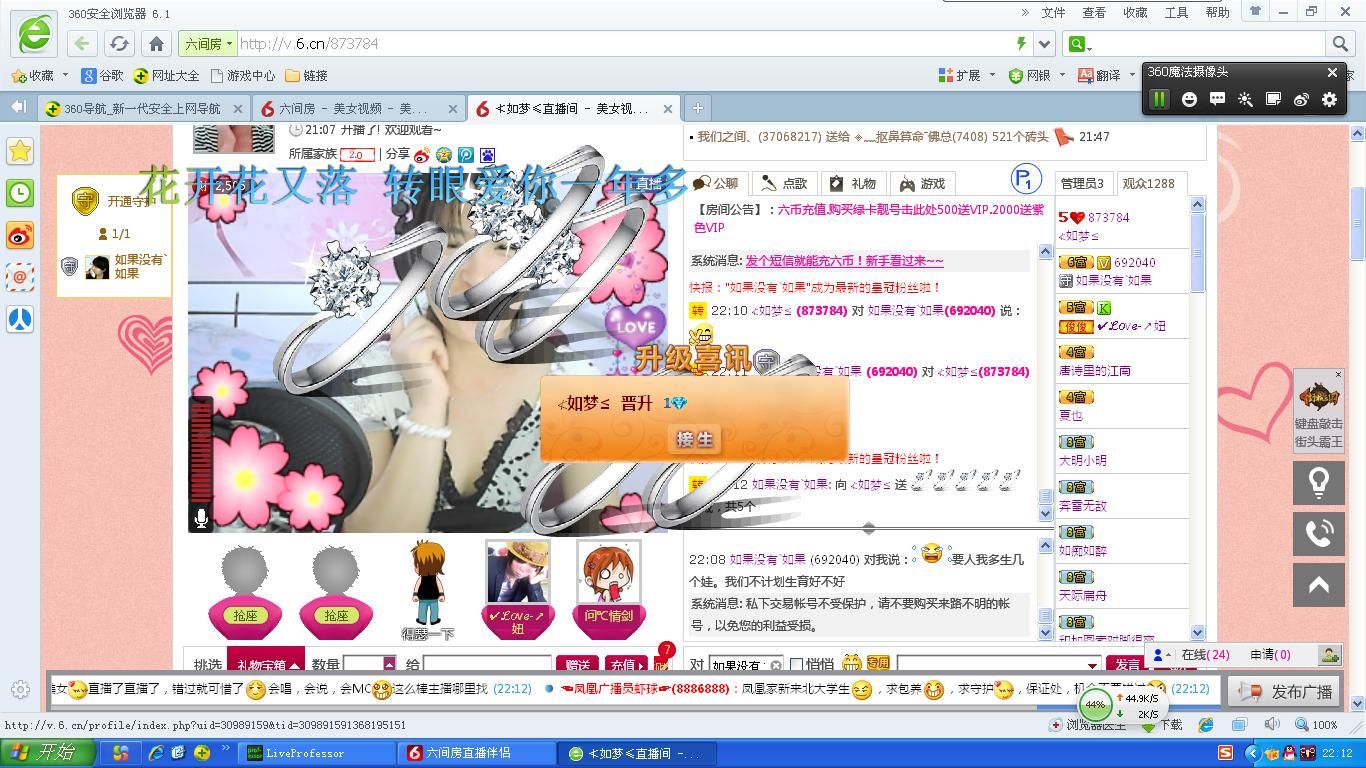Switch to the 礼物 tab
This screenshot has width=1366, height=768.
point(853,183)
